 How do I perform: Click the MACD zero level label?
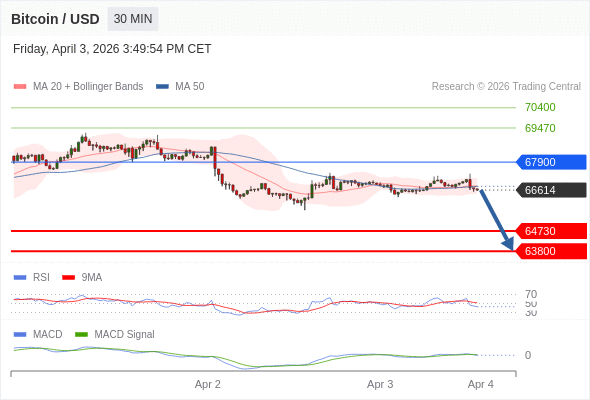528,355
